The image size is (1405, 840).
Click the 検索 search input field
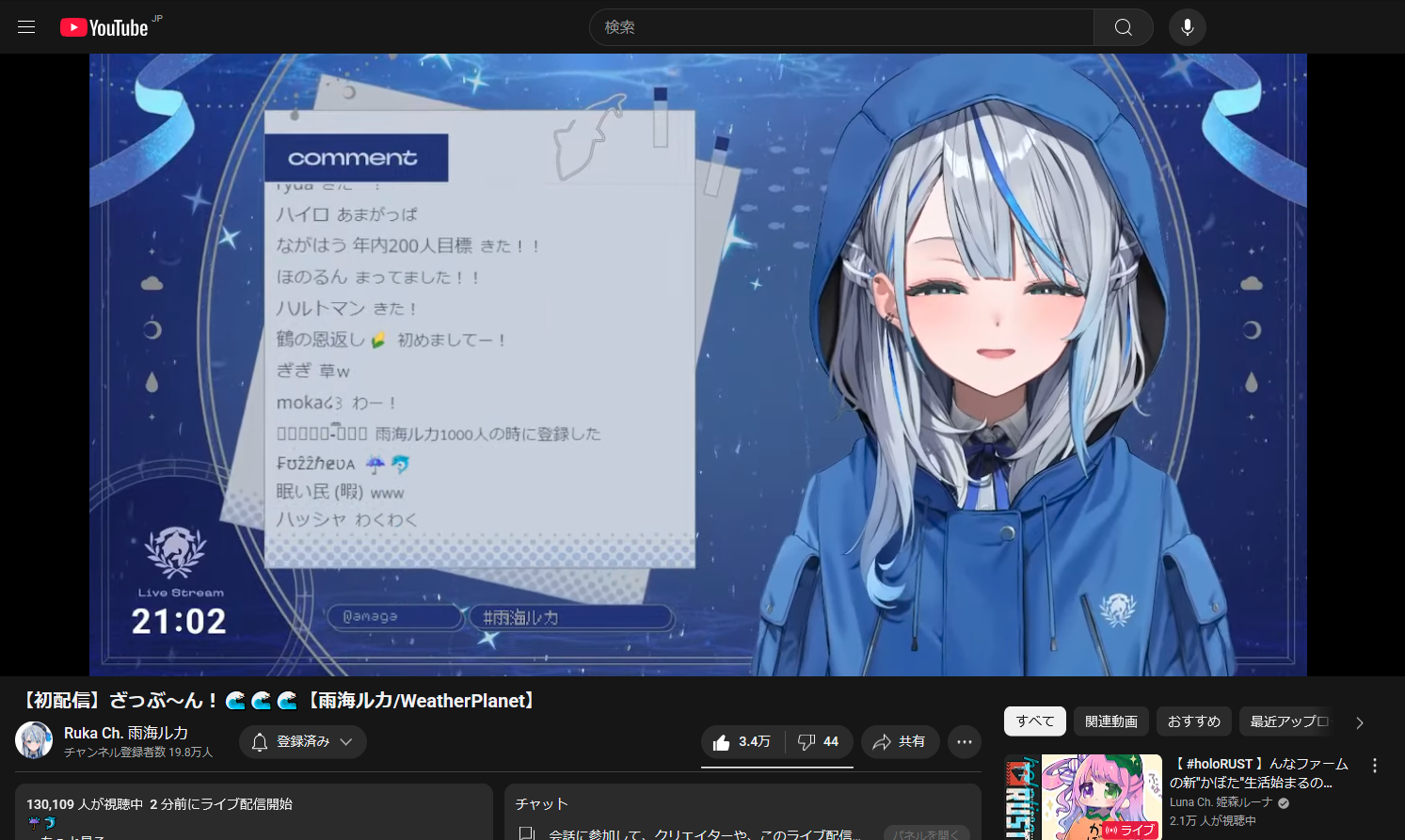[842, 27]
